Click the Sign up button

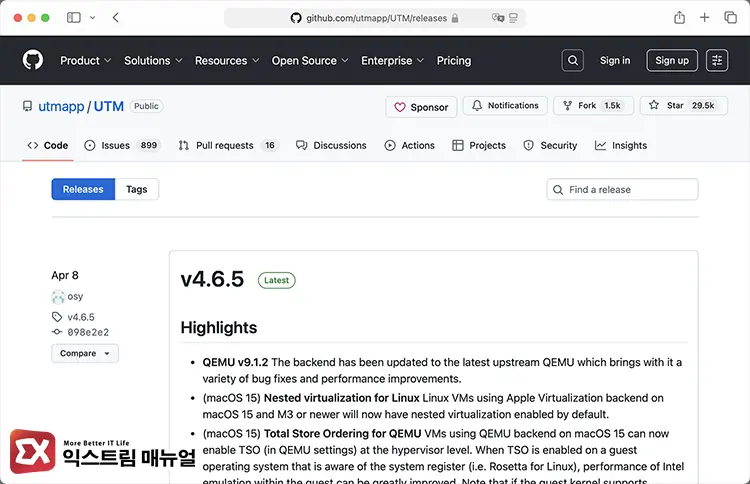pos(672,60)
